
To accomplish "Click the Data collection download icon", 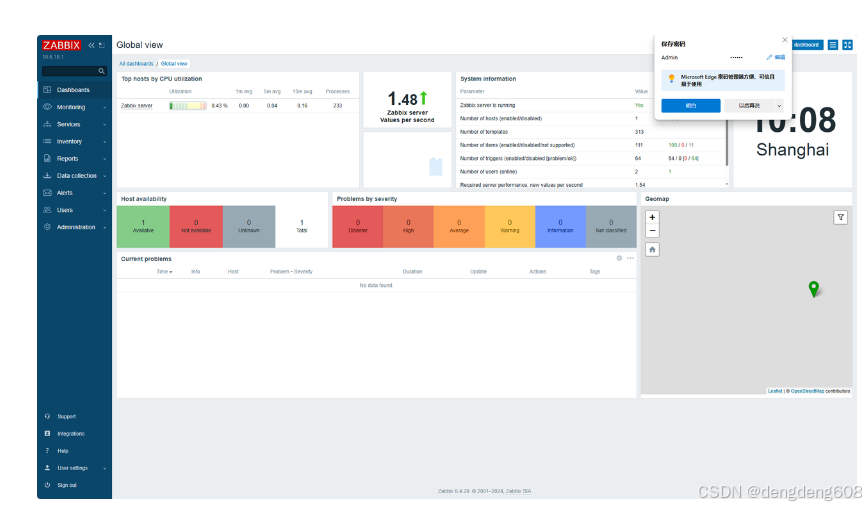I will pyautogui.click(x=47, y=176).
